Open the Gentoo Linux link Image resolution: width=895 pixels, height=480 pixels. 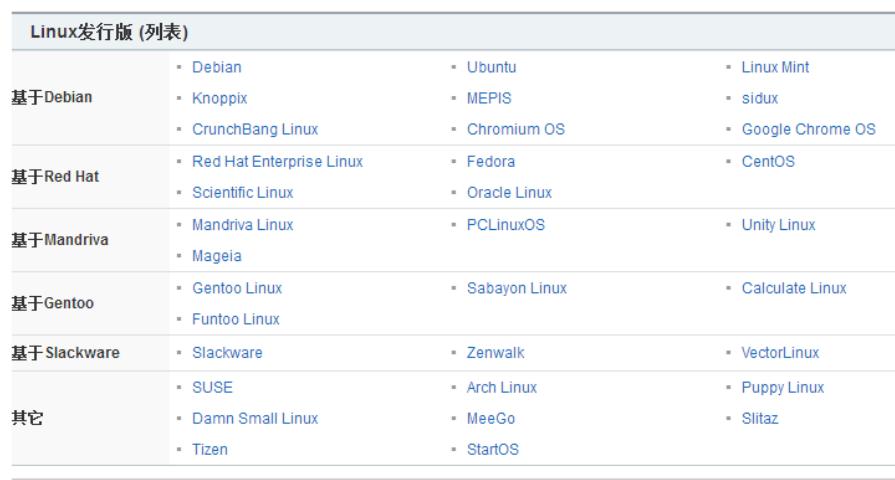[237, 288]
